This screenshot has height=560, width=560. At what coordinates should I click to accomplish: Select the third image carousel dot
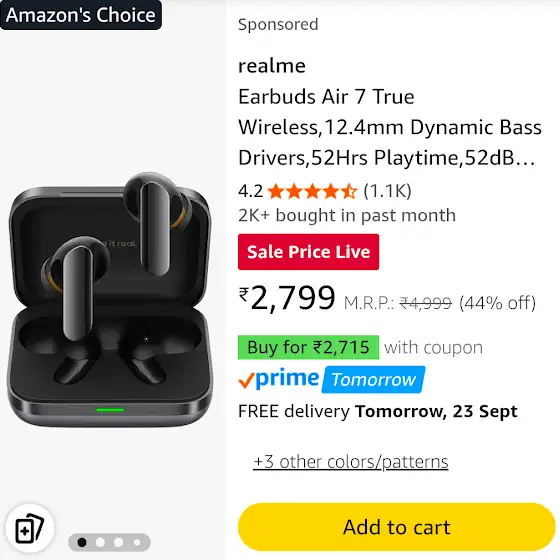pos(119,542)
